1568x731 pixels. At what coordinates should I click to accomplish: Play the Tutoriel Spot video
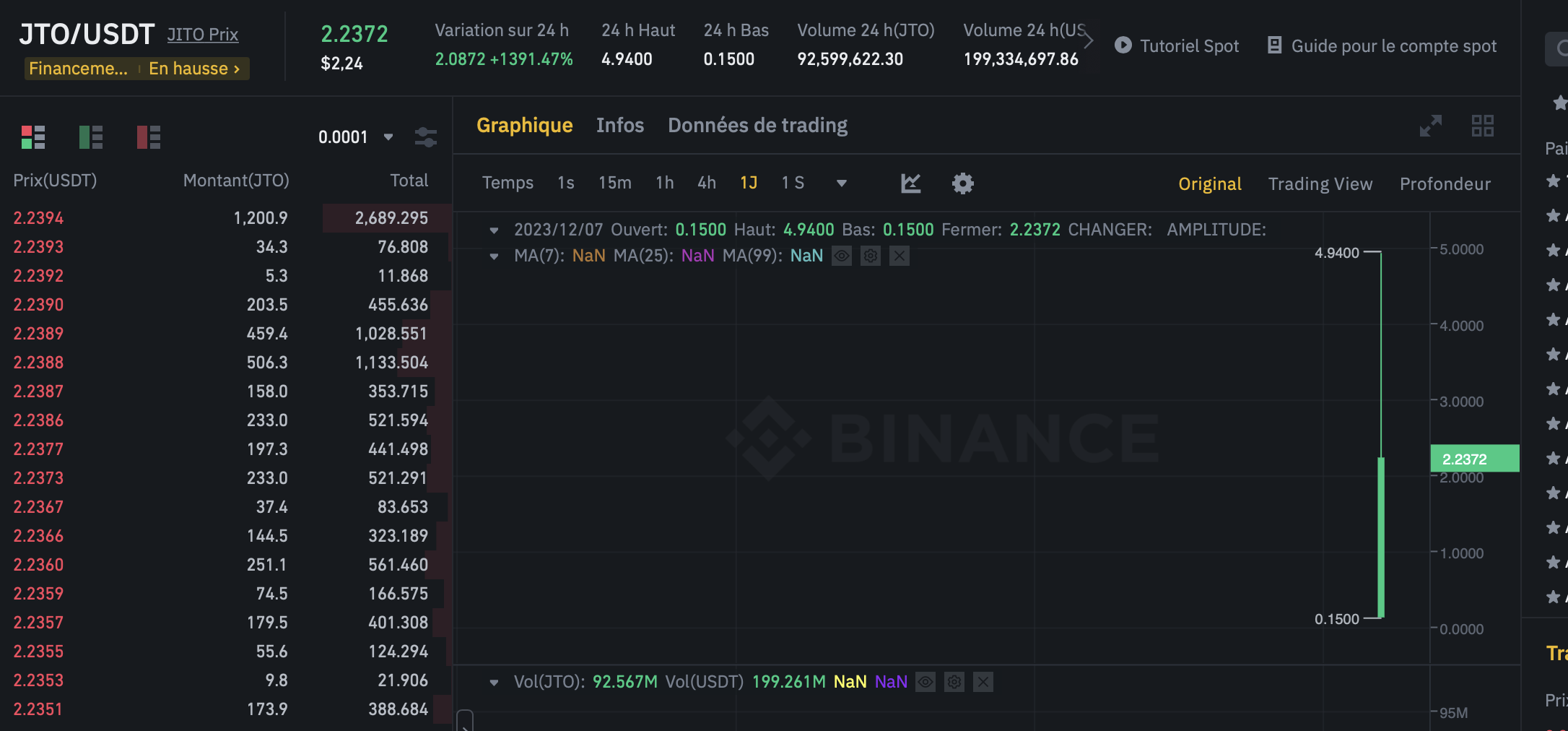click(1177, 46)
